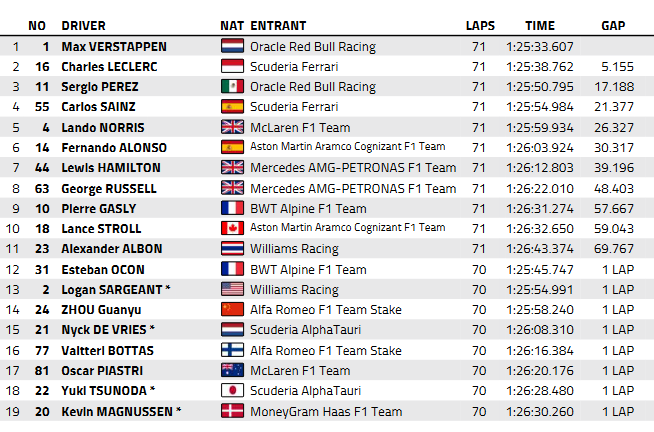This screenshot has width=654, height=432.
Task: Select the TIME column header
Action: (540, 26)
